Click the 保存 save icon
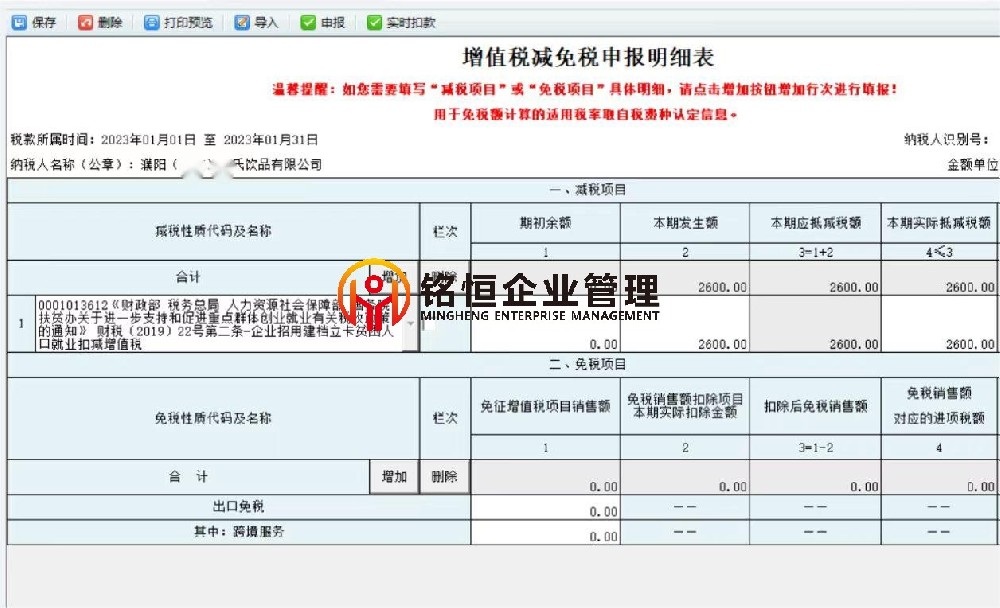Image resolution: width=1000 pixels, height=608 pixels. click(20, 23)
